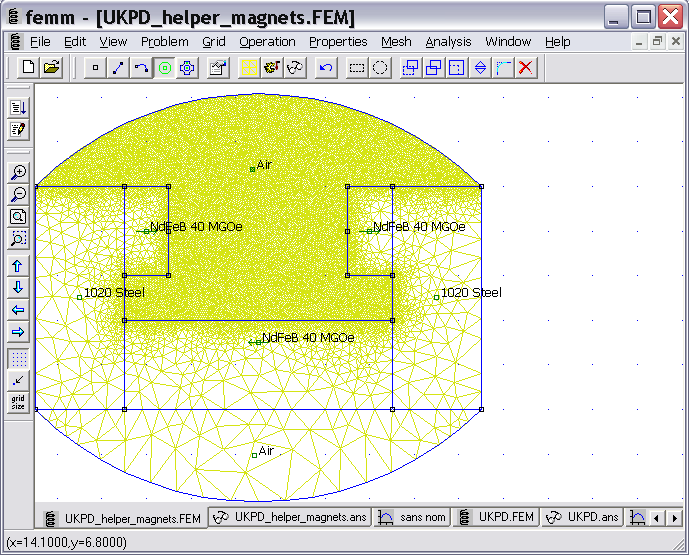Run analysis with crank icon
Screen dimensions: 689x555
(272, 68)
